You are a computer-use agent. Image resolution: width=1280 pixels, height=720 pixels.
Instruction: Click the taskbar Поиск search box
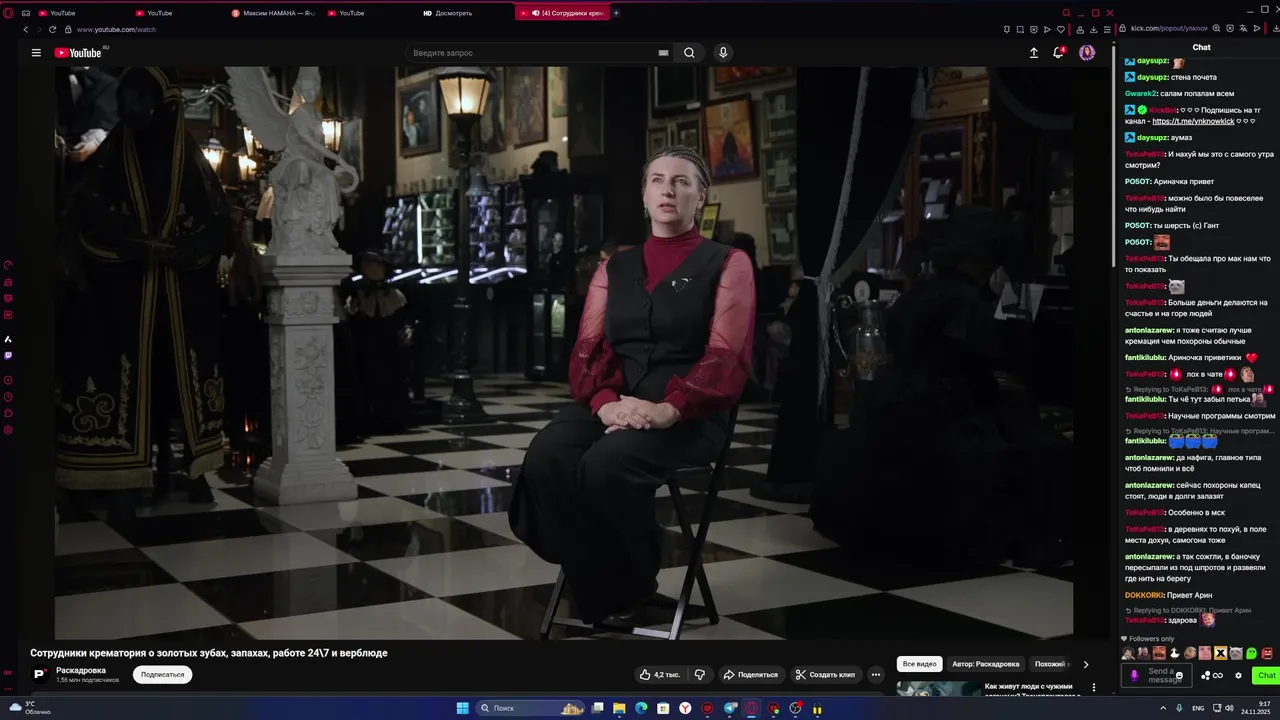tap(530, 708)
